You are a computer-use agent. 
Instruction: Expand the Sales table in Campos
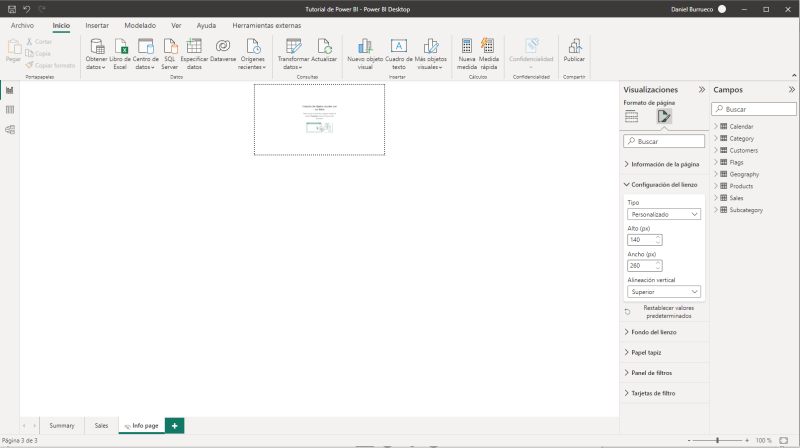pyautogui.click(x=735, y=198)
